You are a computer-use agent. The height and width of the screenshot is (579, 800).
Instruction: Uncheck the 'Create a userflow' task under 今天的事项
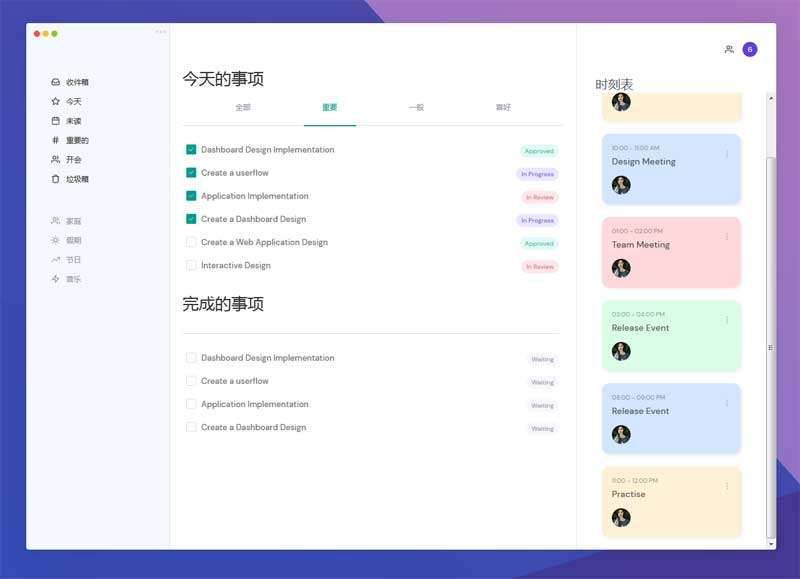coord(191,173)
